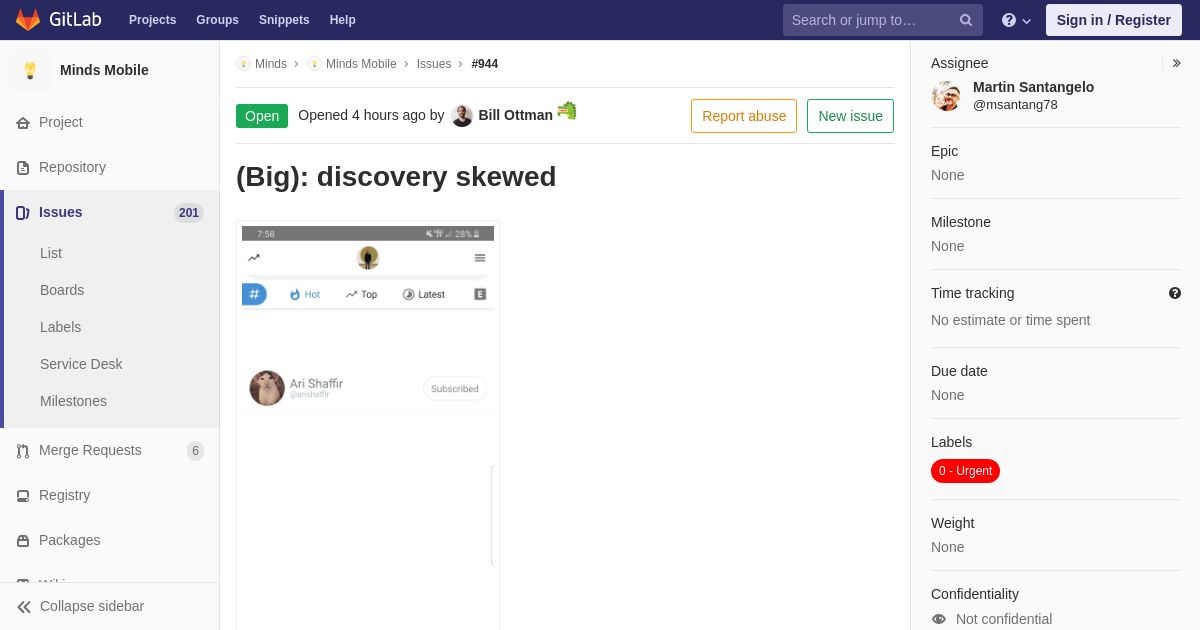Viewport: 1200px width, 630px height.
Task: Click the Minds Mobile icon in breadcrumb
Action: tap(314, 64)
